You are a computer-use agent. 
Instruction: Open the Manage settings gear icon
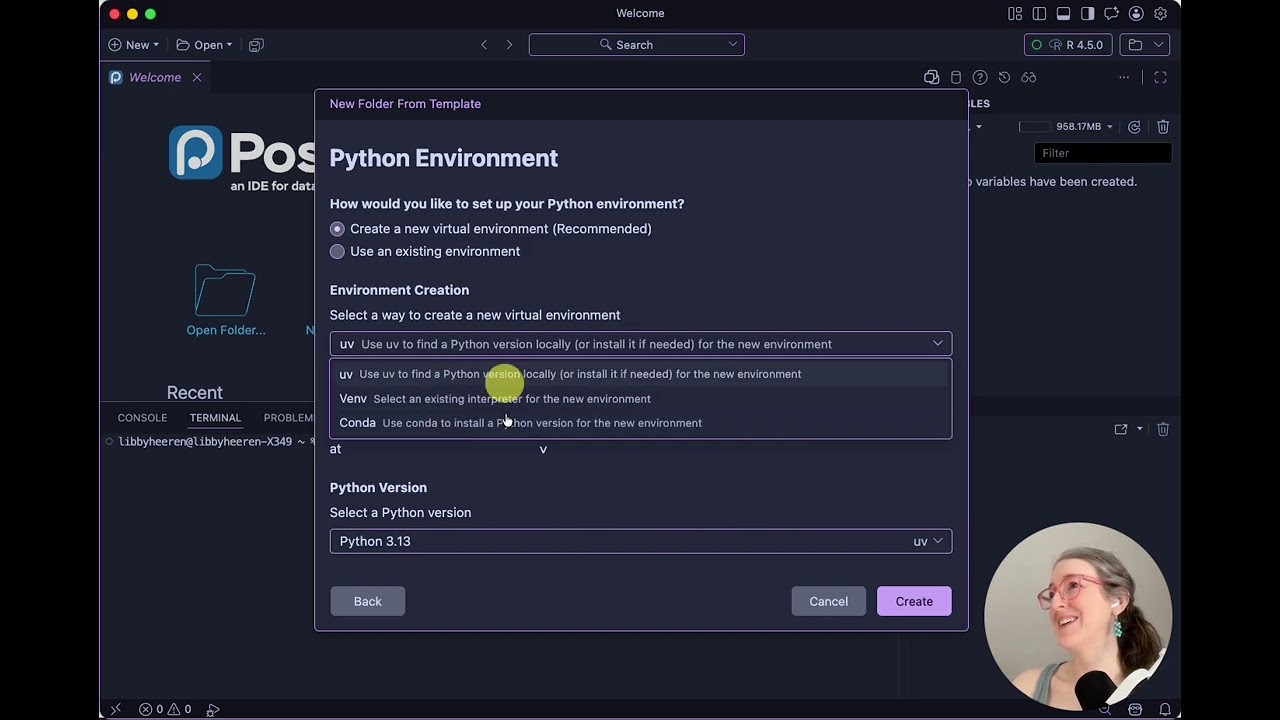coord(1160,14)
